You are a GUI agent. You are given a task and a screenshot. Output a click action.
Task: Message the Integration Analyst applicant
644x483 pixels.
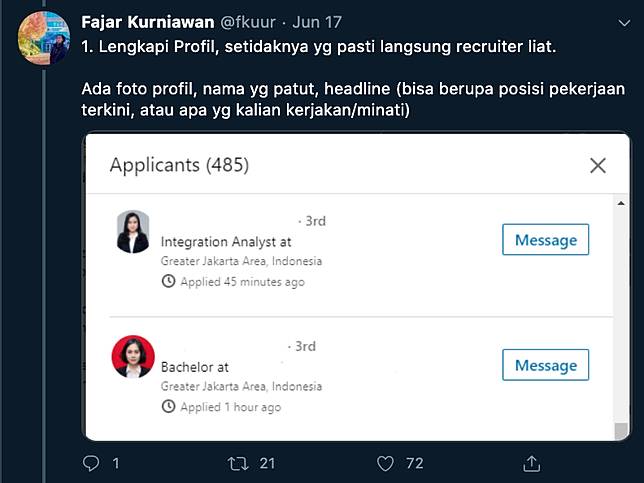545,239
